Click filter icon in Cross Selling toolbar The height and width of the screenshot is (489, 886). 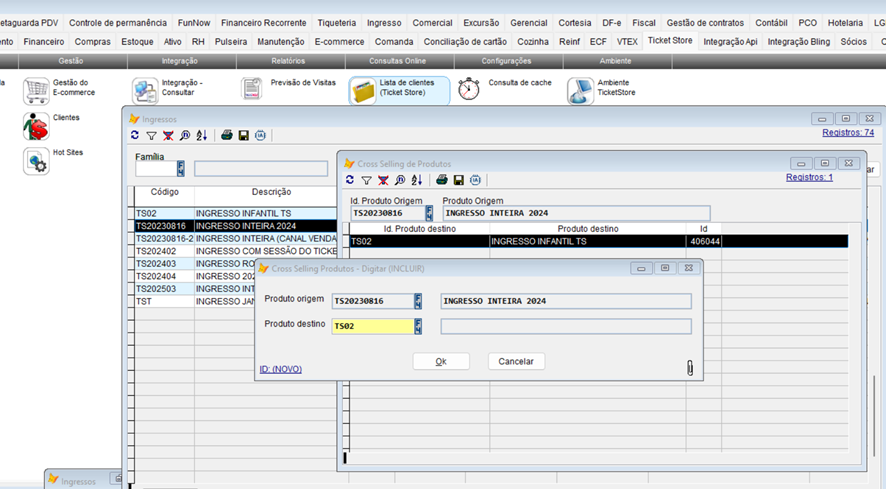point(366,180)
